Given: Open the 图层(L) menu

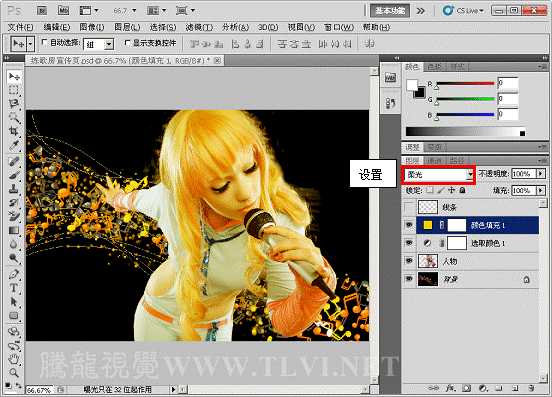Looking at the screenshot, I should (x=127, y=27).
